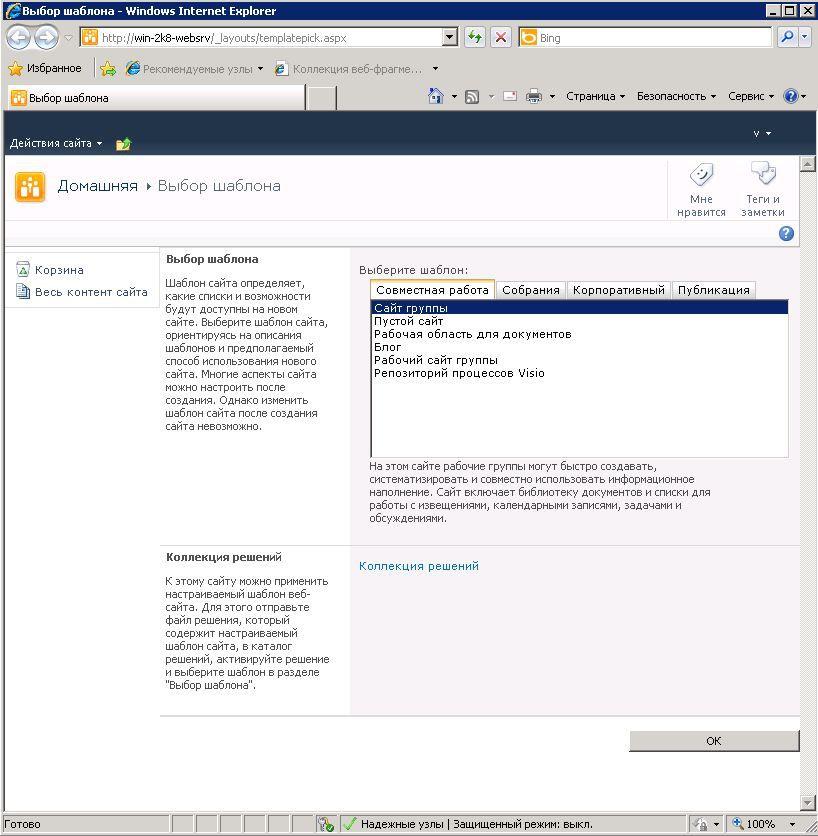Select the 'Выбор шаблона' browser tab
Viewport: 818px width, 836px height.
pos(156,98)
